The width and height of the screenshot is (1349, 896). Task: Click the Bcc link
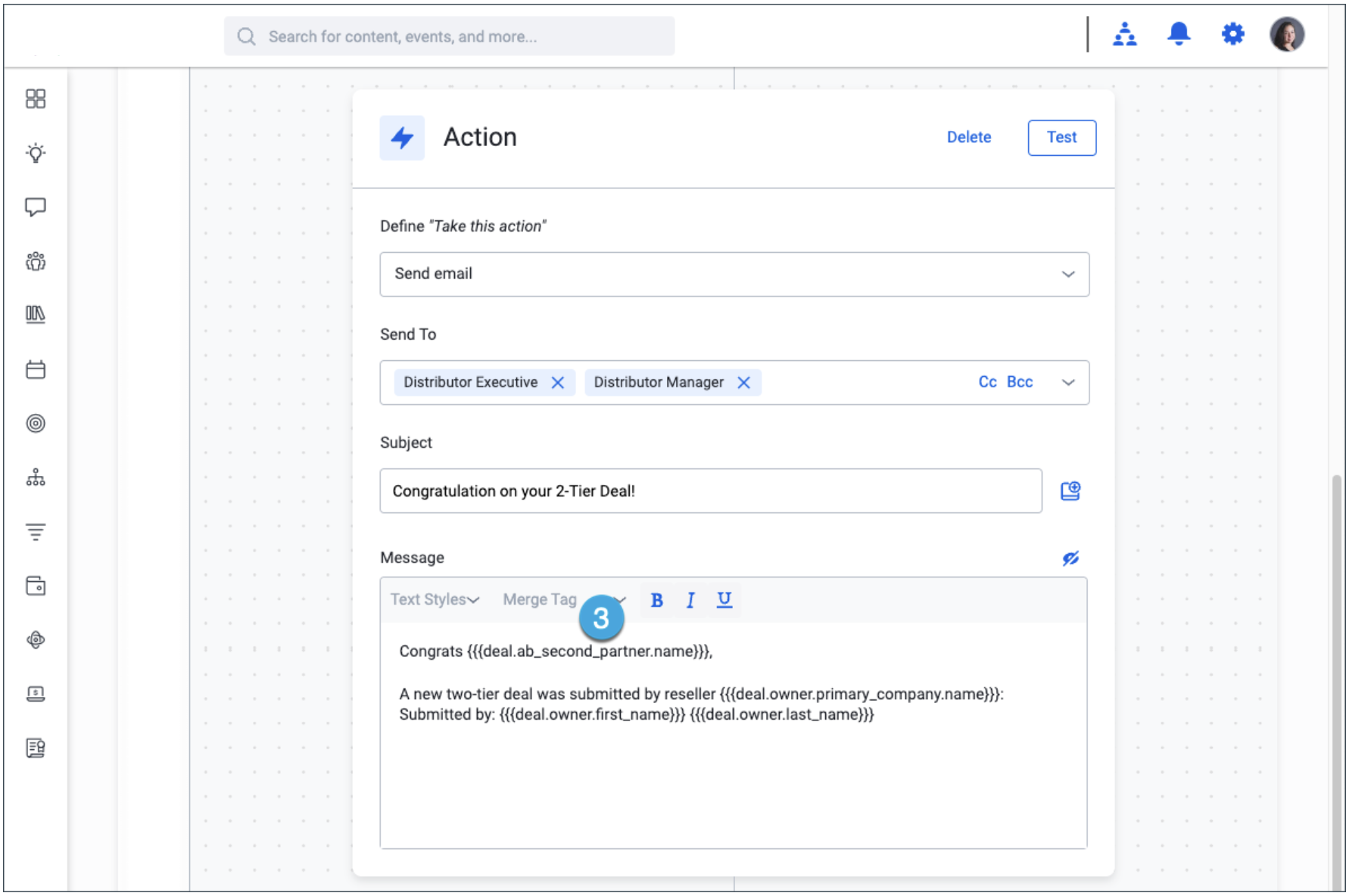(1020, 382)
